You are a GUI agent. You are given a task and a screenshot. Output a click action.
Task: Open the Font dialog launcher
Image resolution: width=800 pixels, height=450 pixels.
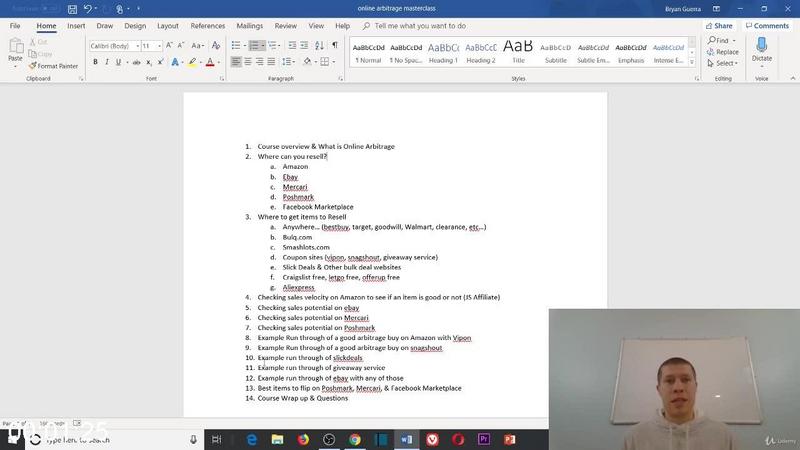click(x=222, y=79)
